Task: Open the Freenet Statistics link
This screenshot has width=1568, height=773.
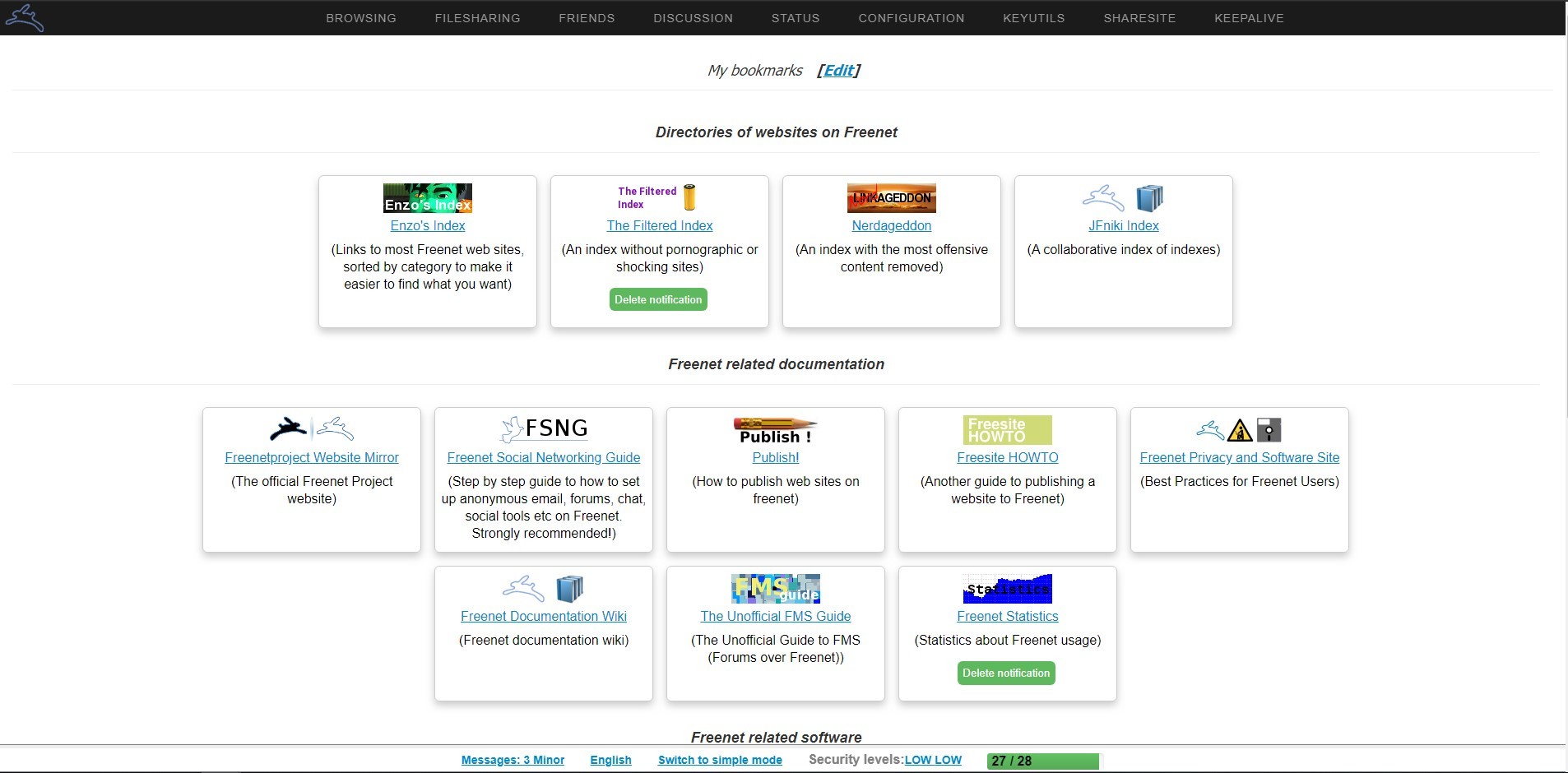Action: pos(1008,616)
